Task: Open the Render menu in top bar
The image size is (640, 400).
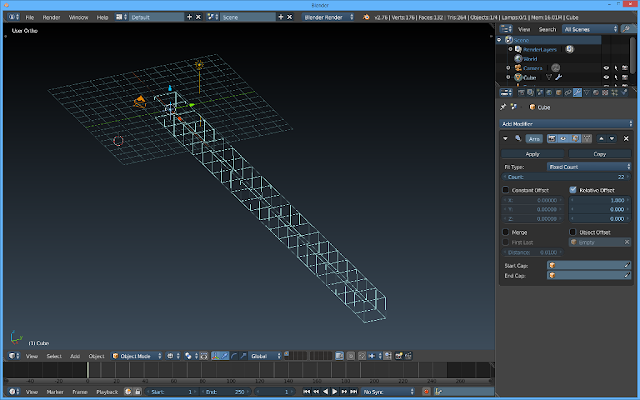Action: 51,17
